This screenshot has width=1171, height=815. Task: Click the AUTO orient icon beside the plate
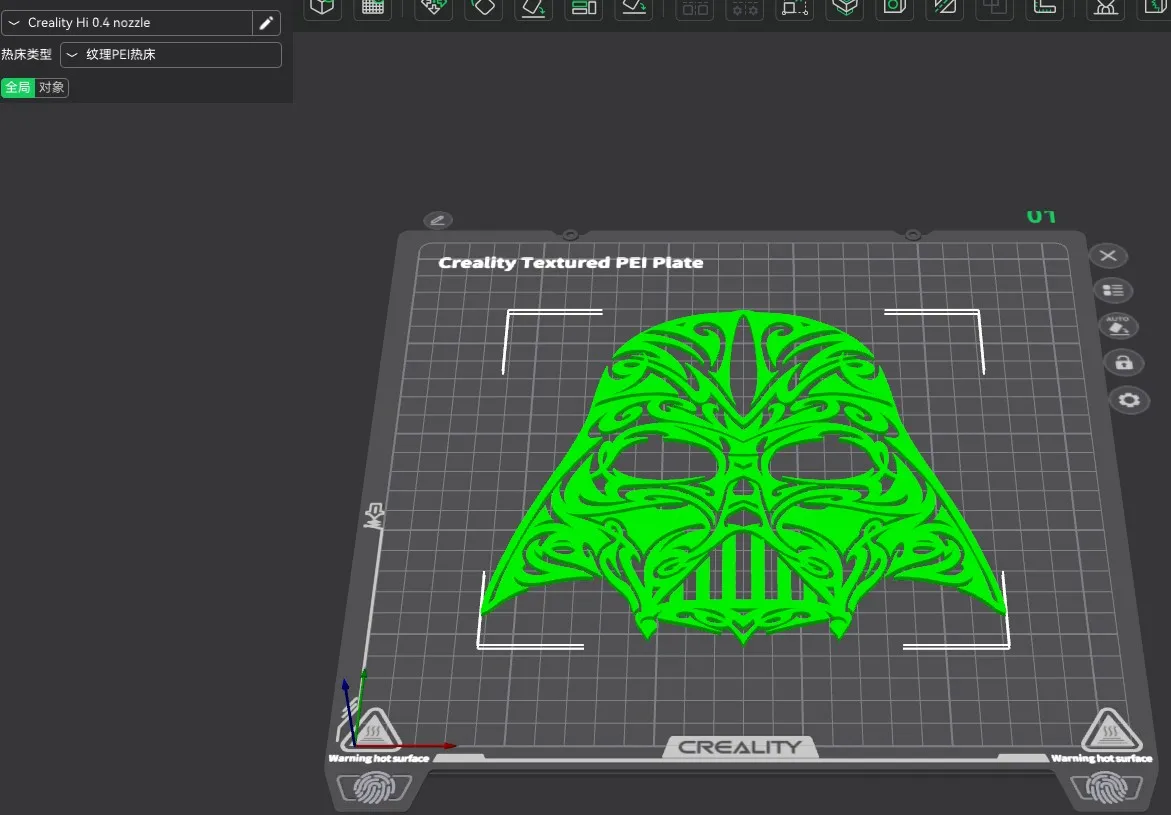tap(1118, 326)
